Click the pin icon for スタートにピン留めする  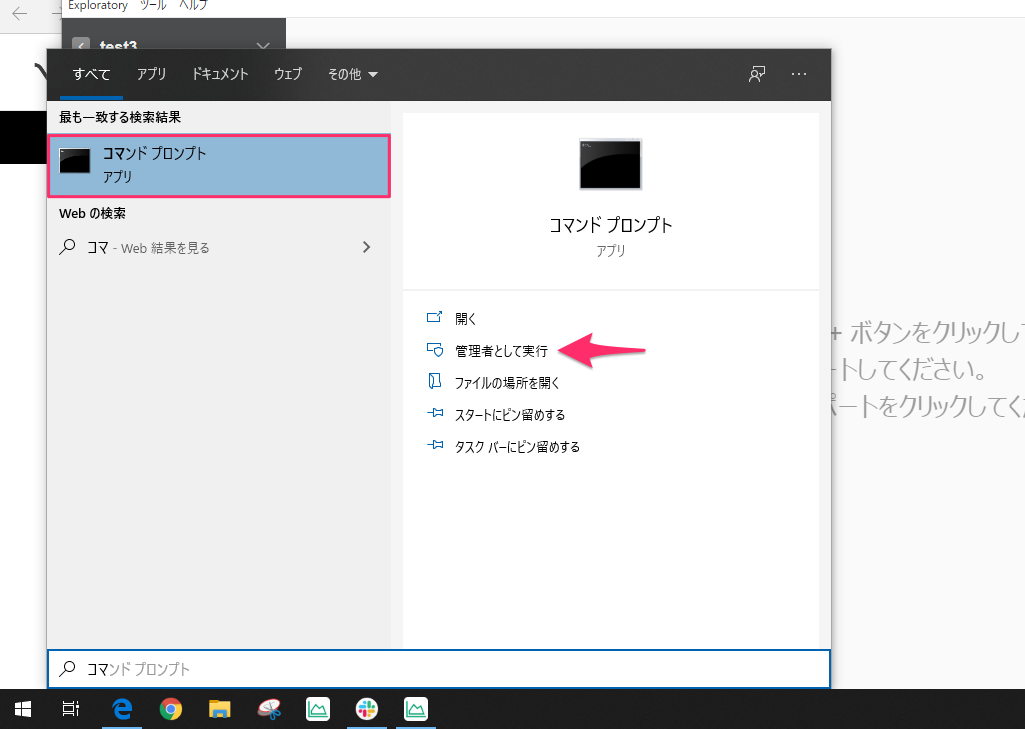(x=435, y=413)
